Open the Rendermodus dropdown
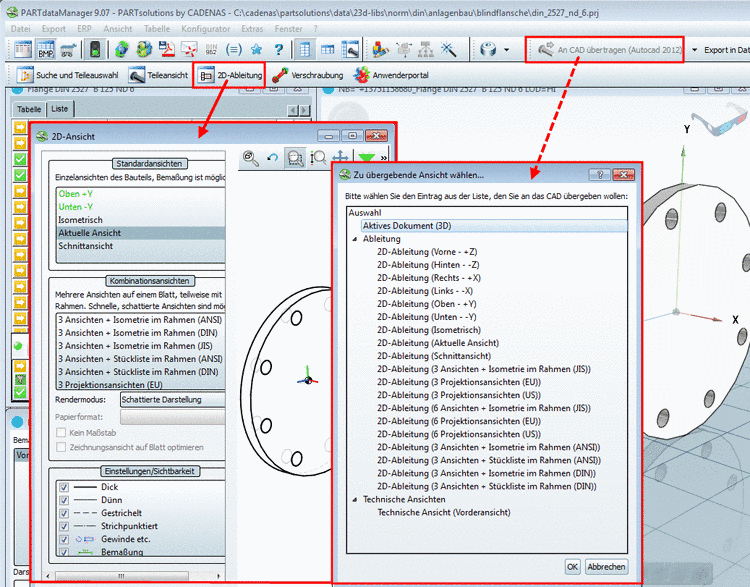750x587 pixels. (x=172, y=399)
